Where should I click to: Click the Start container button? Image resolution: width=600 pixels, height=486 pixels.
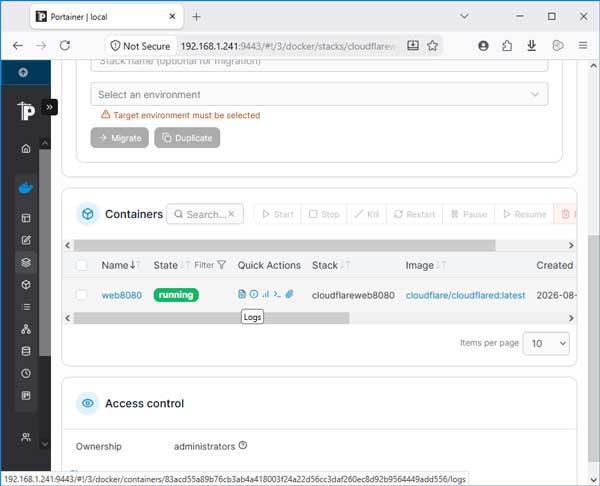coord(278,214)
